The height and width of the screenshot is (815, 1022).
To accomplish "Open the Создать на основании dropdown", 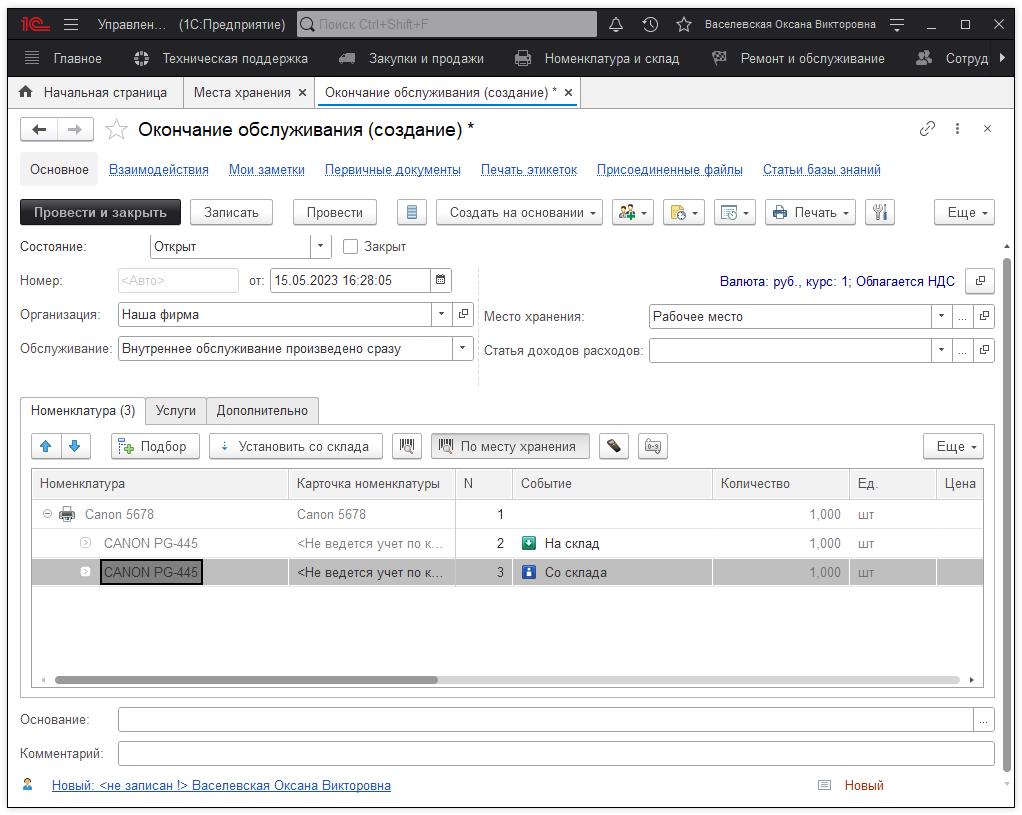I will [519, 212].
